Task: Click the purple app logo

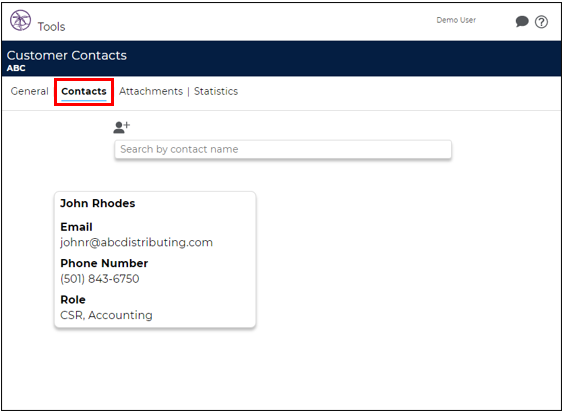Action: tap(21, 20)
